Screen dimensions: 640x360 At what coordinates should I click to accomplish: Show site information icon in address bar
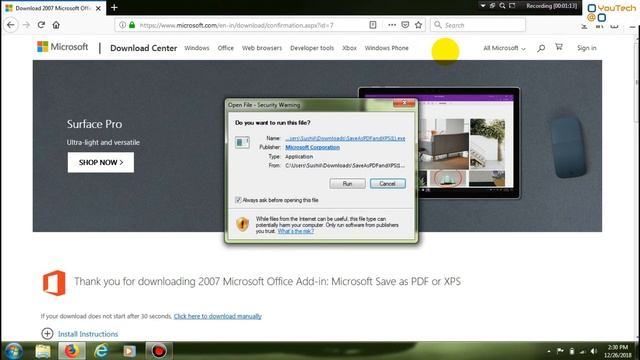click(122, 25)
